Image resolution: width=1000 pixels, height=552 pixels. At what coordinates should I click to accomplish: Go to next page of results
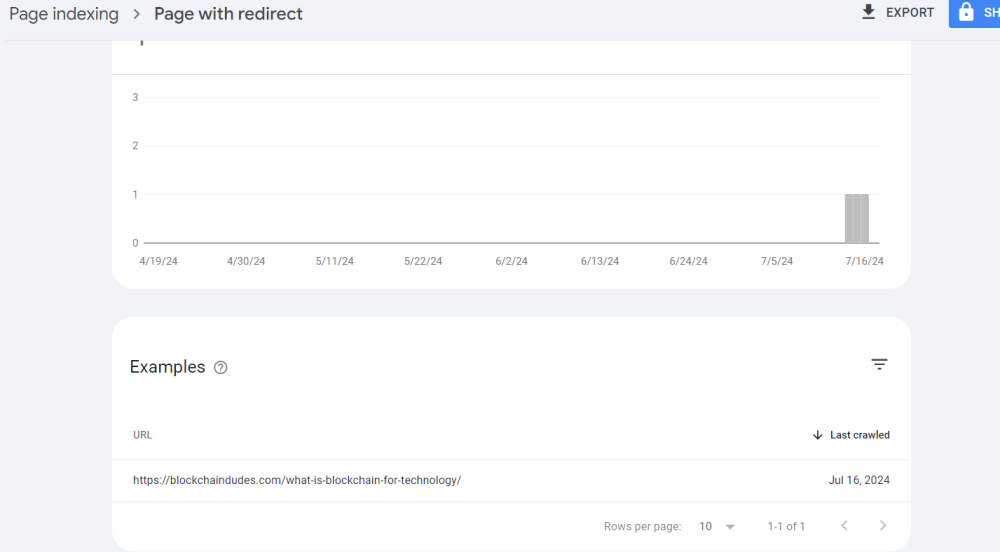point(882,526)
